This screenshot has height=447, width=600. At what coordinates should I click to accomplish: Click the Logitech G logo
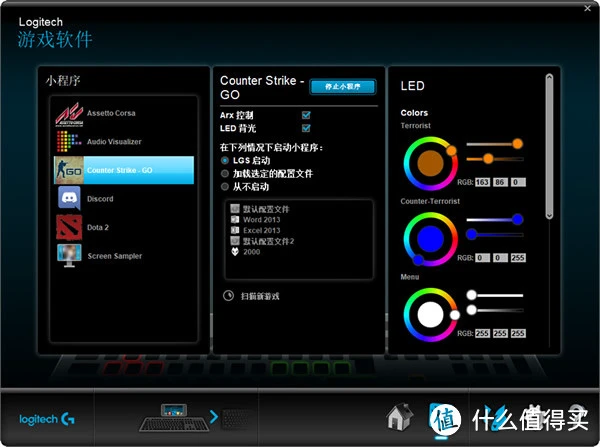[47, 419]
